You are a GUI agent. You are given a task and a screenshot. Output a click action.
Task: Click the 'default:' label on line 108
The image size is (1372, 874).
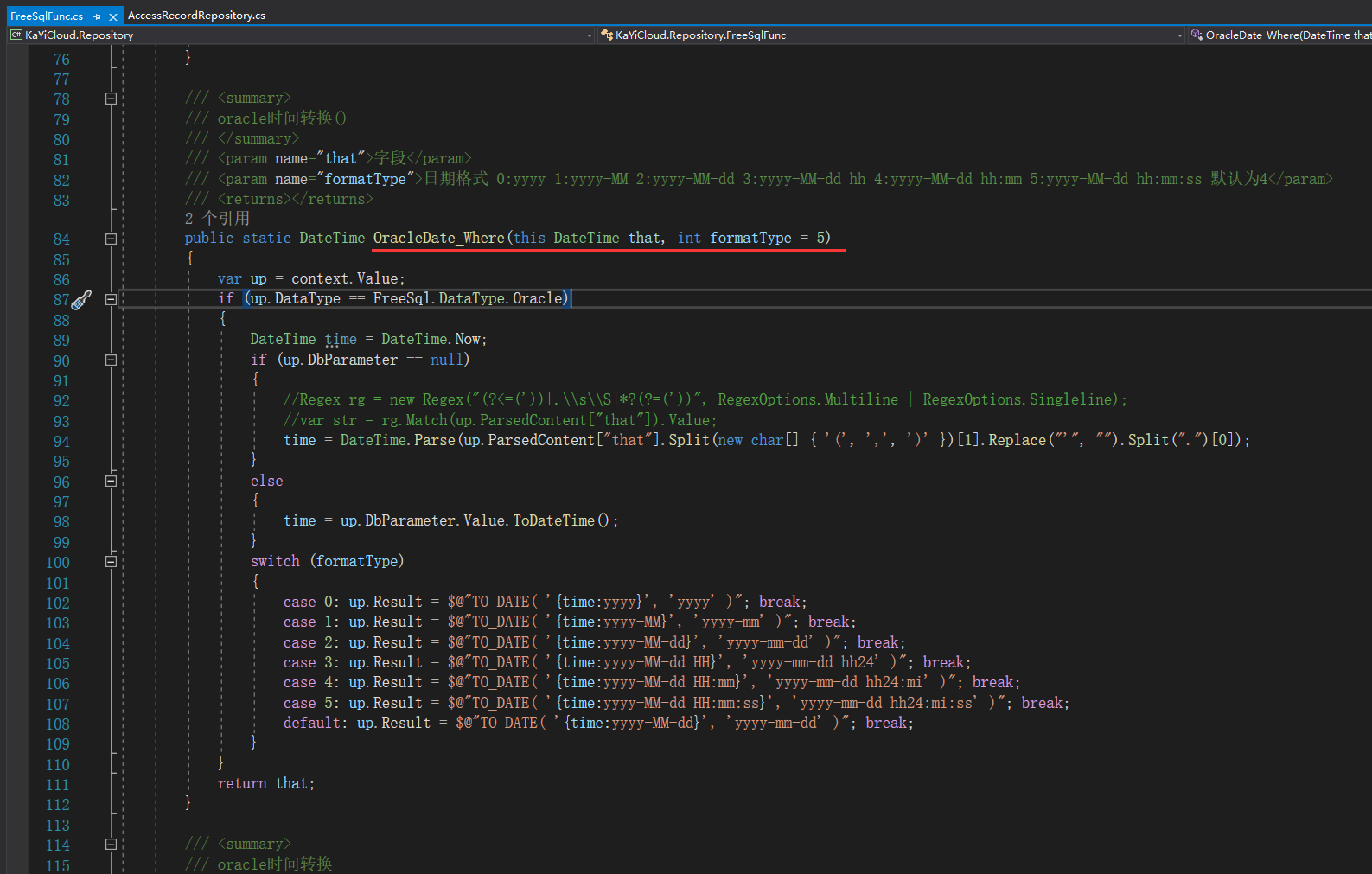(x=316, y=723)
